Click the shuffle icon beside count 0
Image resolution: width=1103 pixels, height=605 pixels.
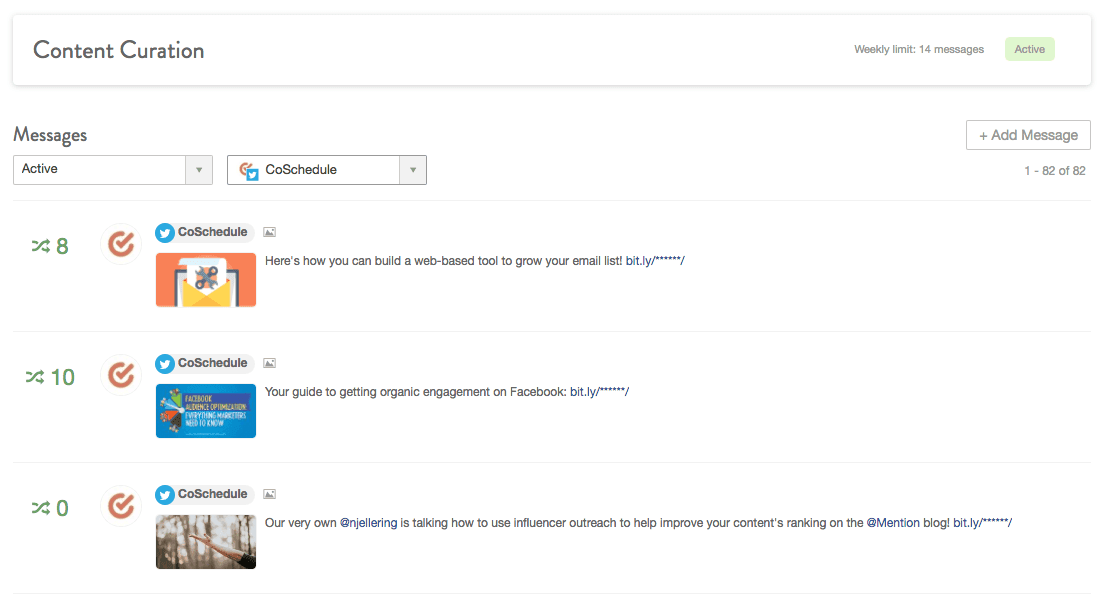pyautogui.click(x=40, y=508)
